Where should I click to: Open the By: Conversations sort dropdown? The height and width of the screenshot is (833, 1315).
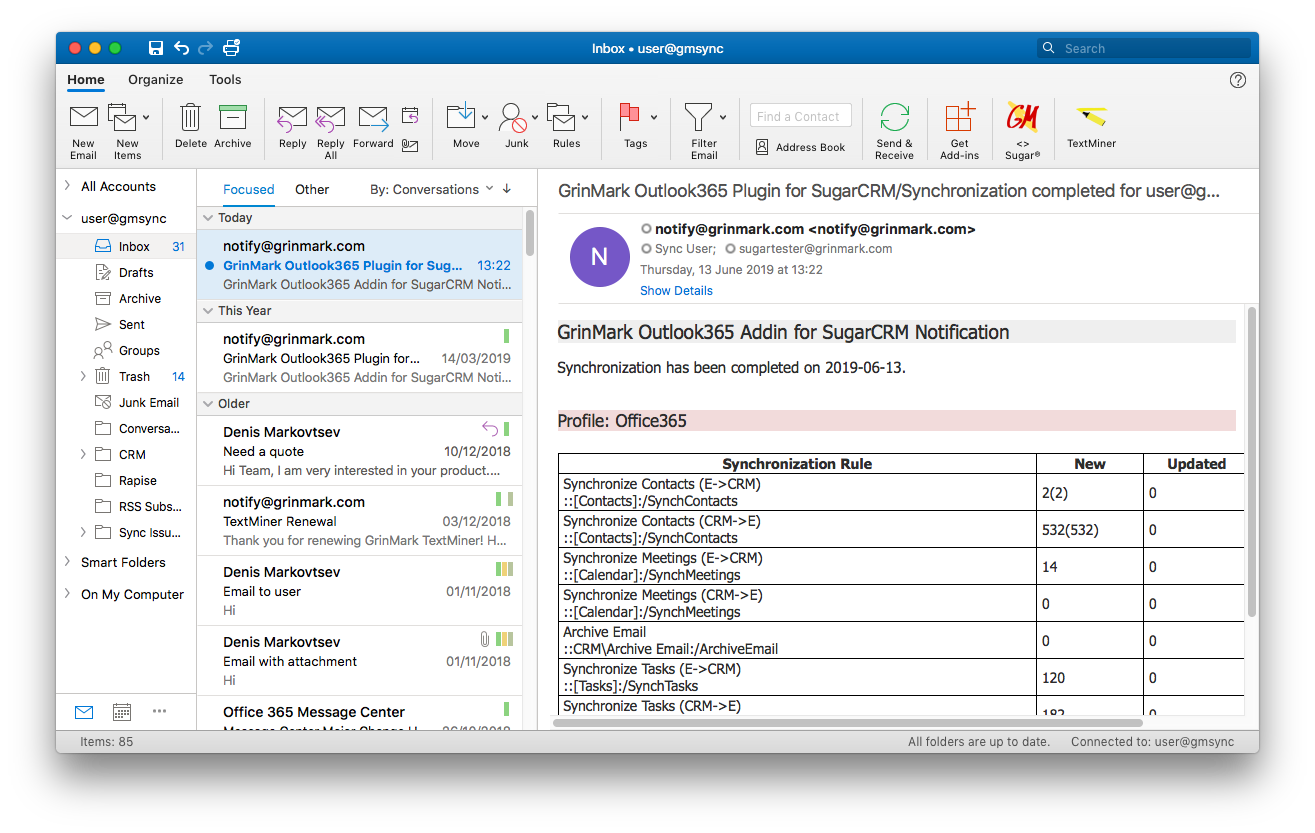pyautogui.click(x=432, y=189)
